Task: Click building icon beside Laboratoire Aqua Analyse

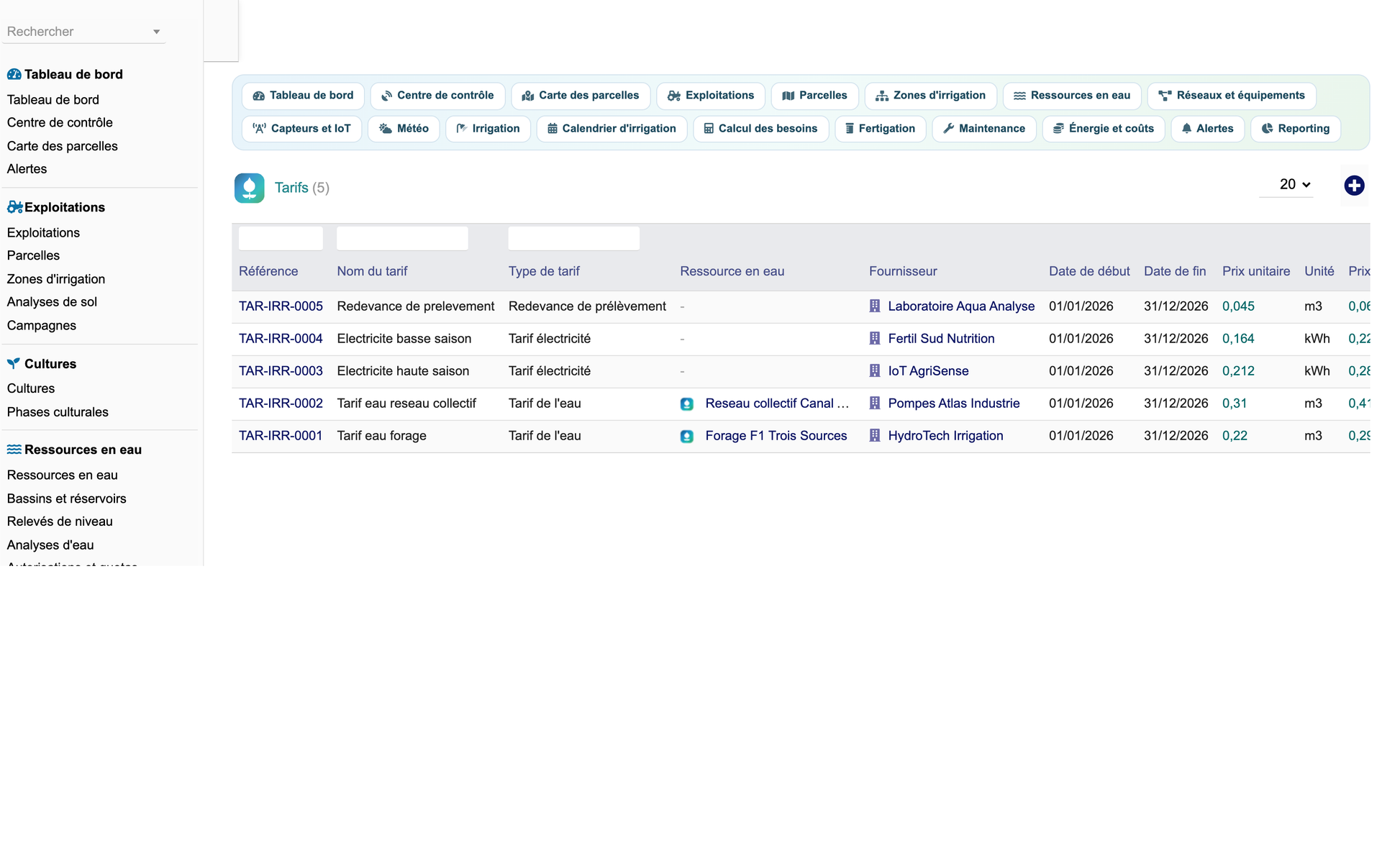Action: tap(875, 306)
